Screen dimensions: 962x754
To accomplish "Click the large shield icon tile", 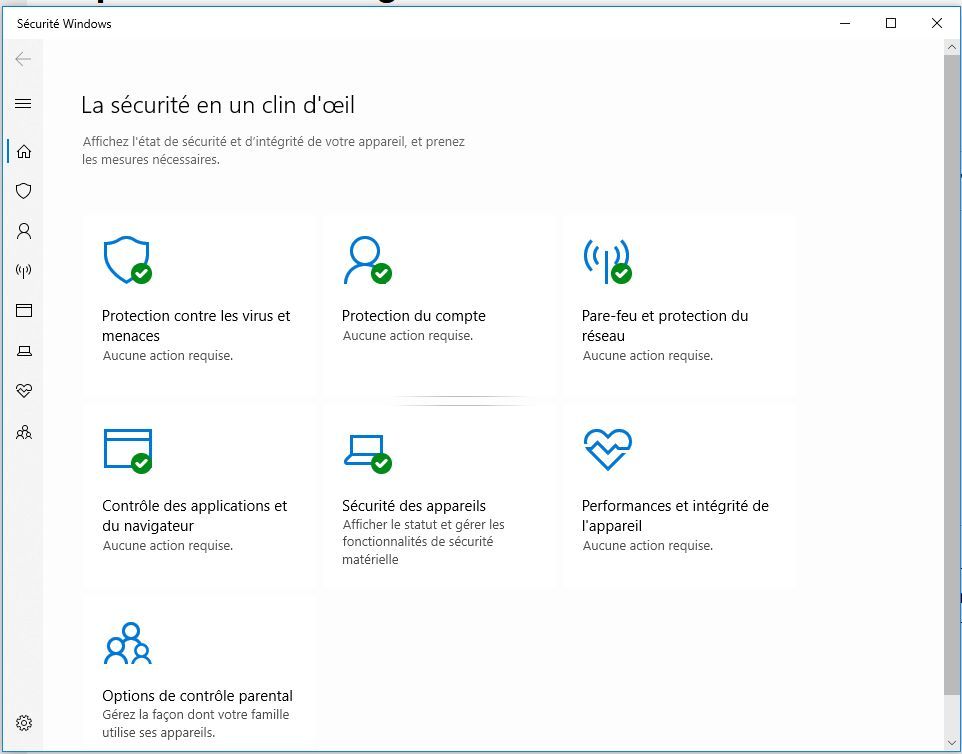I will [x=127, y=260].
